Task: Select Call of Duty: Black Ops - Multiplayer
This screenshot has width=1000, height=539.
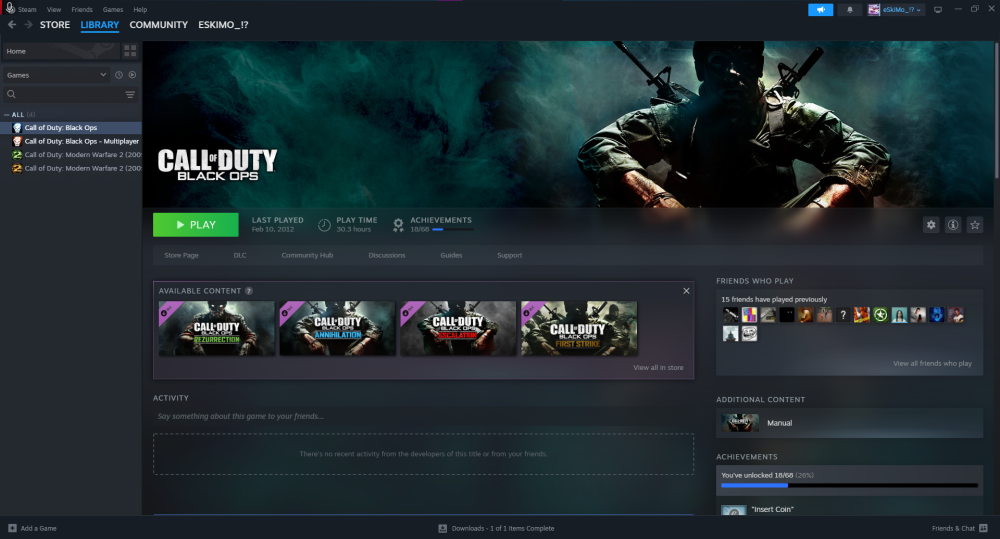Action: (80, 141)
